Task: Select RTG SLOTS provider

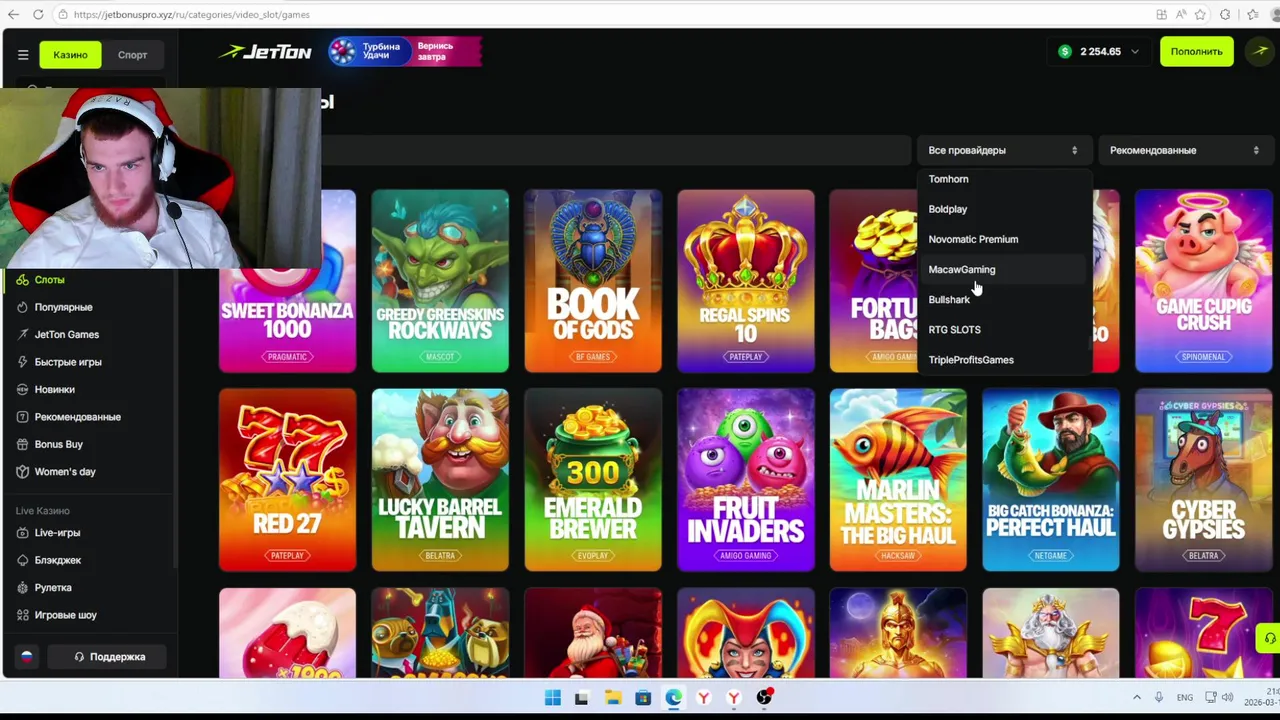Action: [x=1002, y=329]
